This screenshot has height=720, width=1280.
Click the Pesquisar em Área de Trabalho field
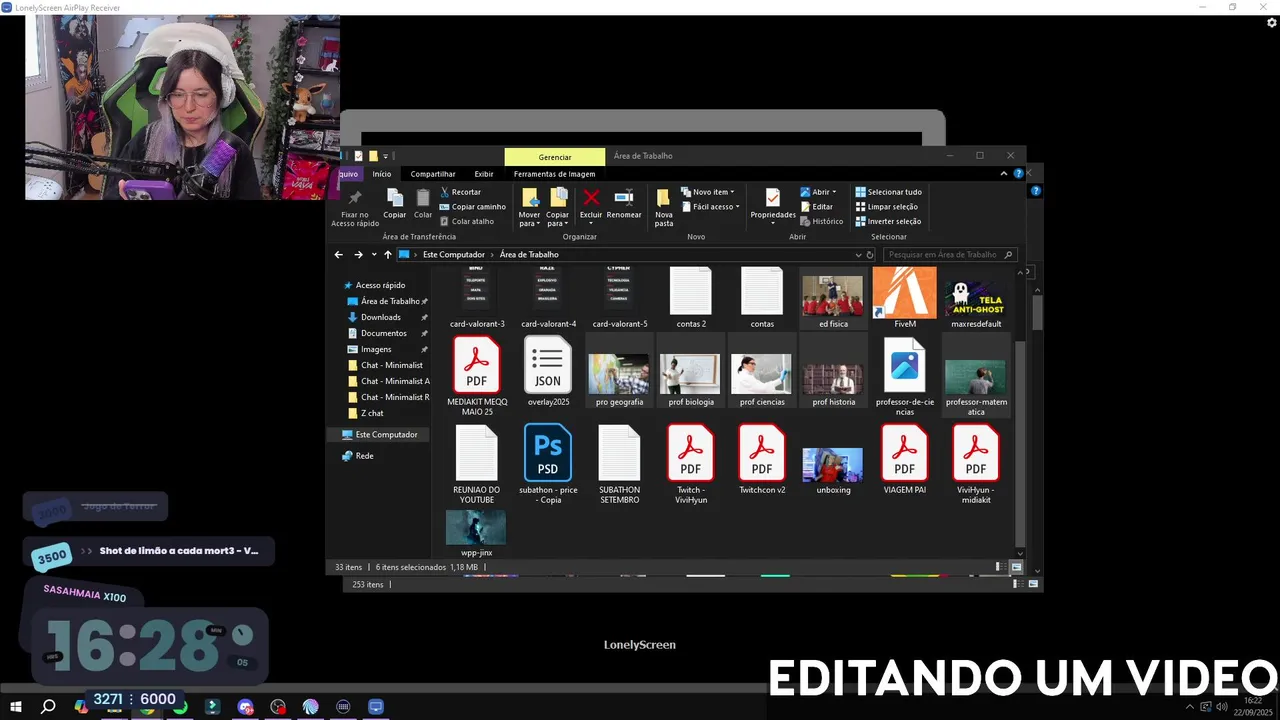[948, 255]
